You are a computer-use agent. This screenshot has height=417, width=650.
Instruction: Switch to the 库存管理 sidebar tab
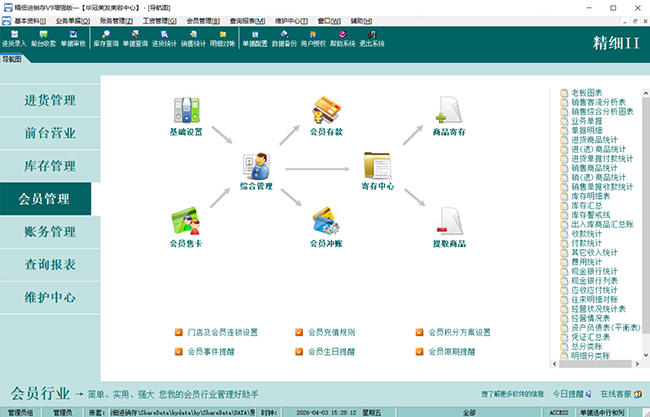point(50,166)
